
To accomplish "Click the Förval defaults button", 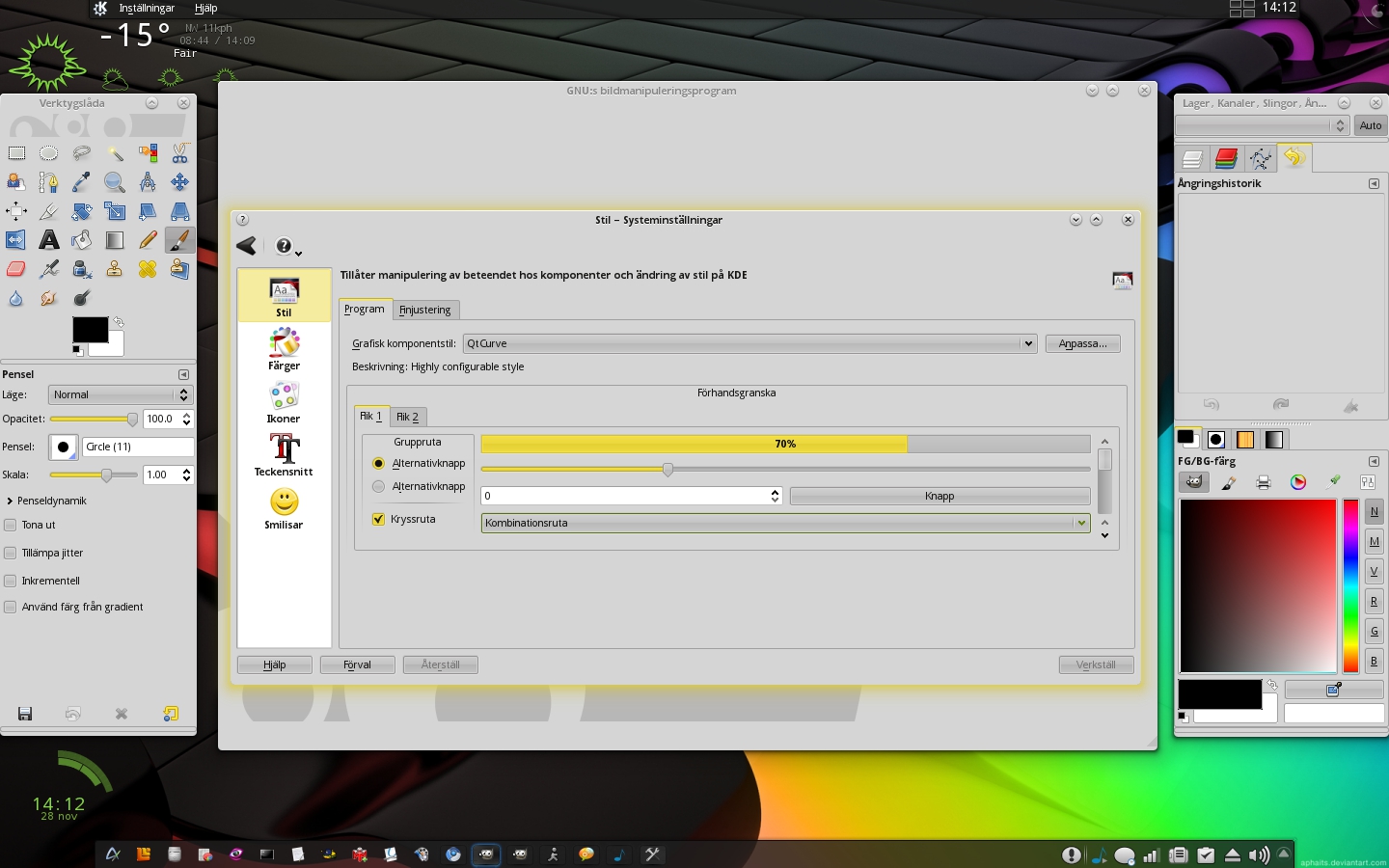I will pyautogui.click(x=357, y=665).
